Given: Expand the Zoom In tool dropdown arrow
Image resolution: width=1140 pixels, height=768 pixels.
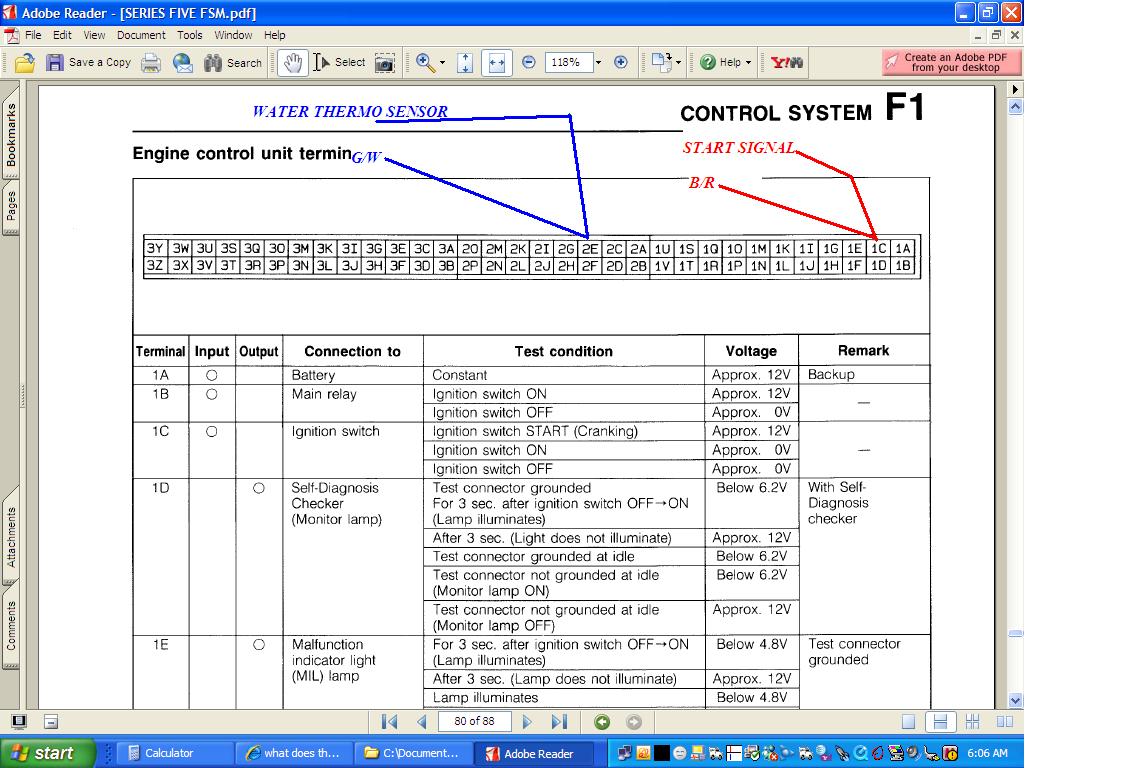Looking at the screenshot, I should click(443, 63).
